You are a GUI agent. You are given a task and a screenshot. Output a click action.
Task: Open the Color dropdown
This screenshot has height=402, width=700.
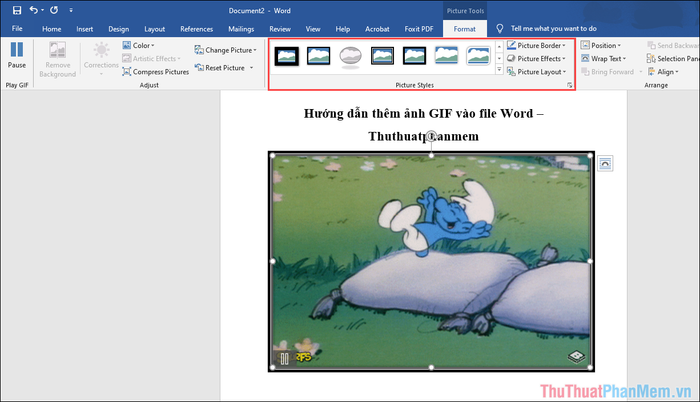click(138, 45)
